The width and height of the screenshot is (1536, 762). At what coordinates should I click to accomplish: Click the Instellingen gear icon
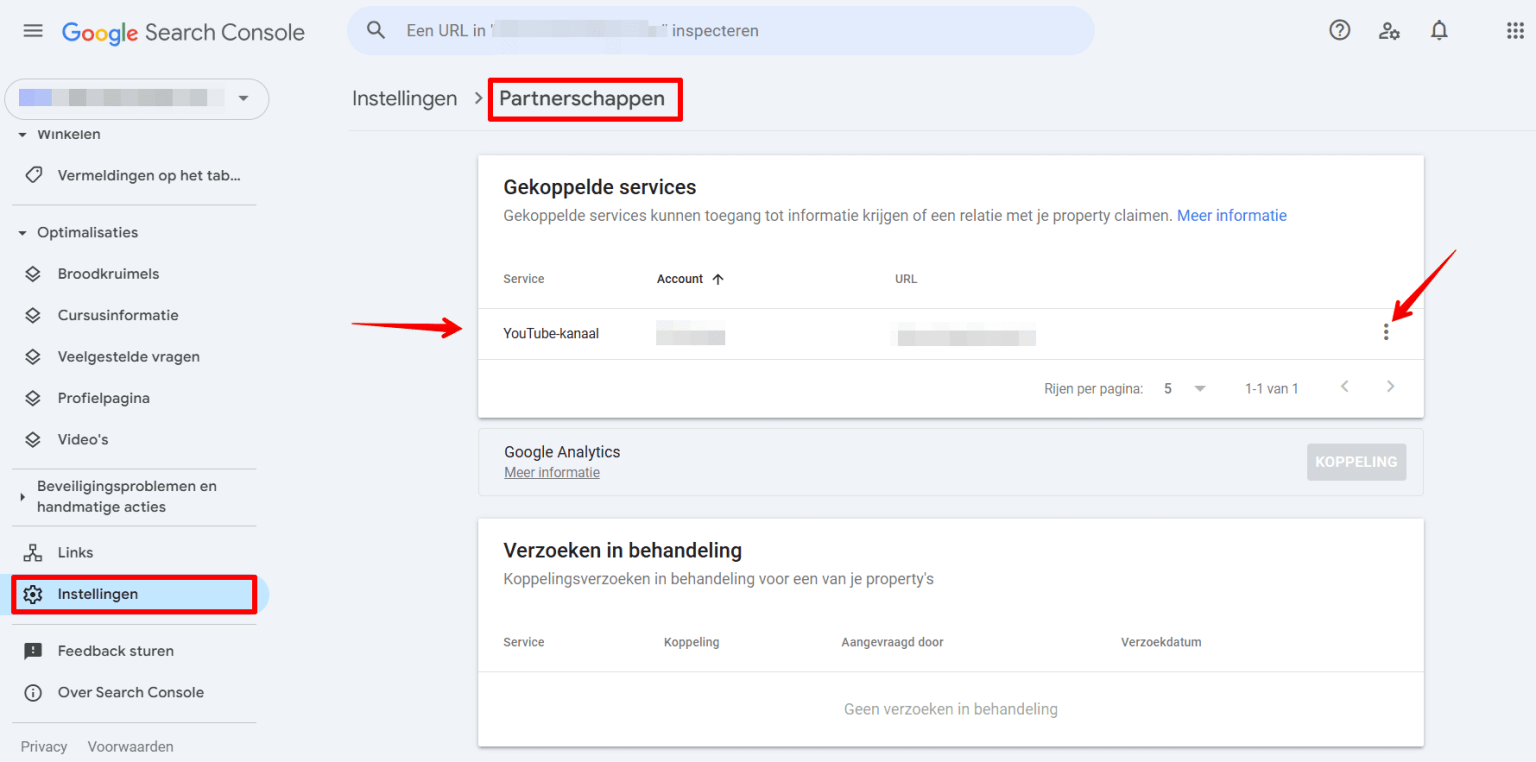pyautogui.click(x=35, y=593)
